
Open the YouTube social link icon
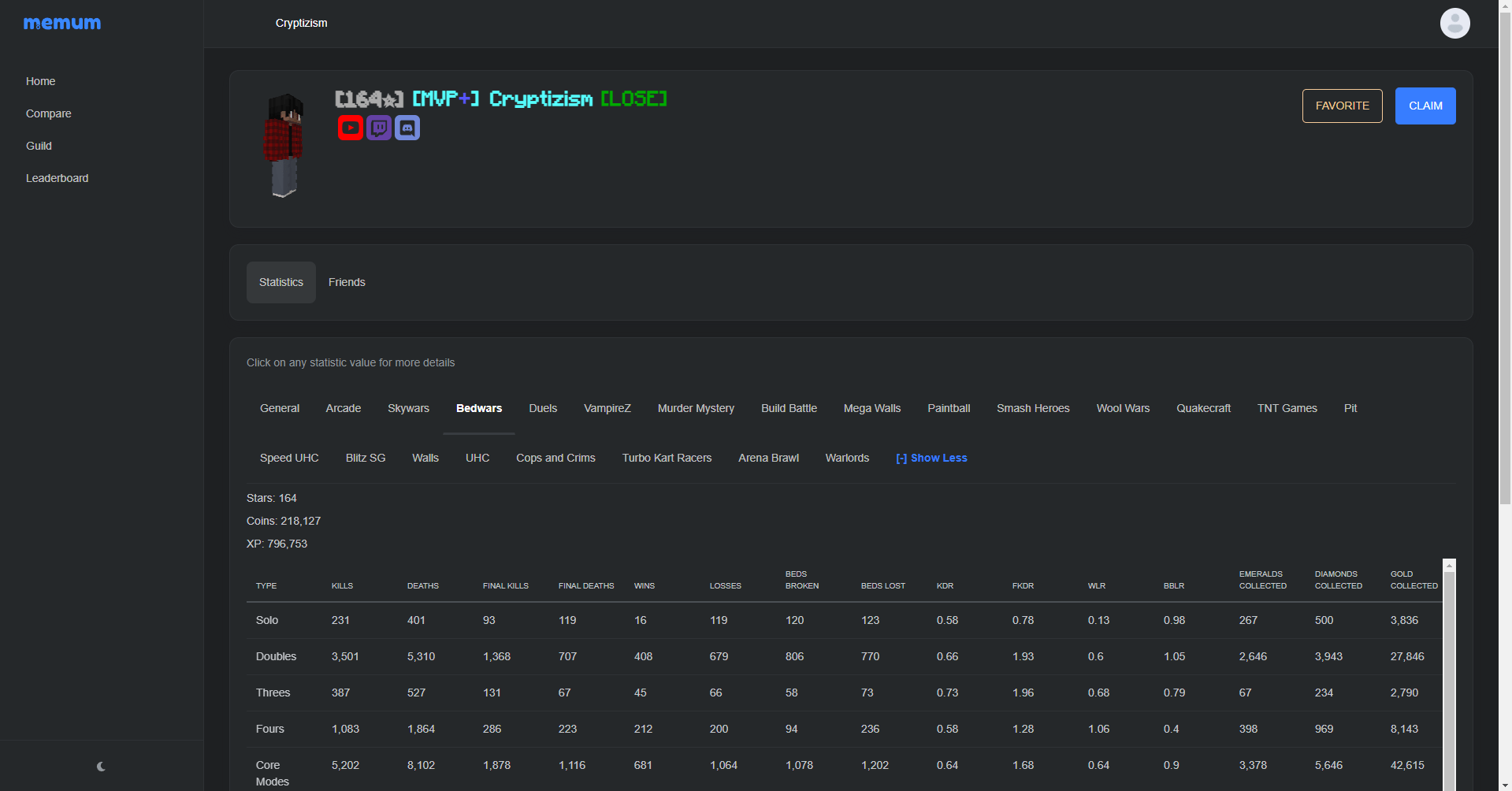(351, 128)
